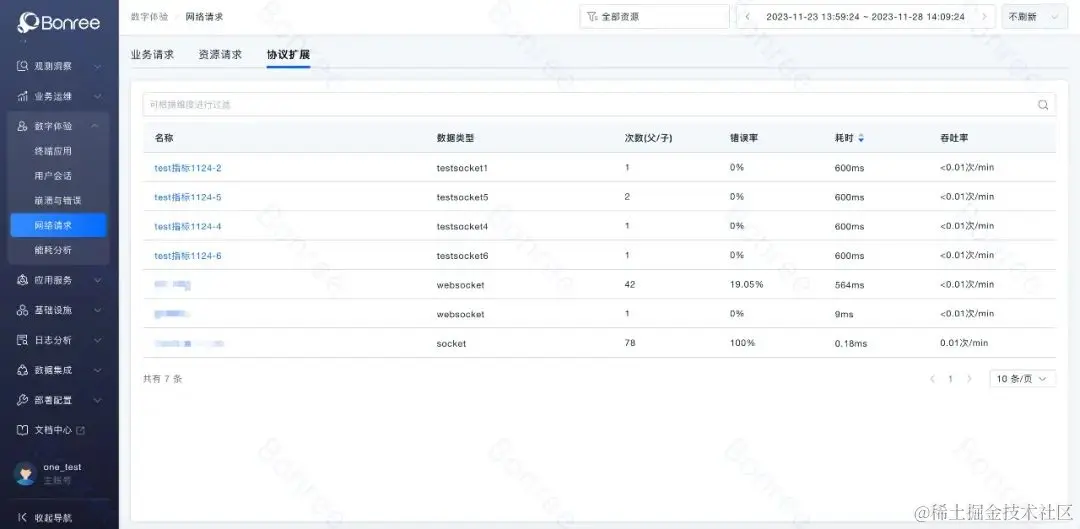Click the 错误率 column header
Viewport: 1080px width, 529px height.
744,138
